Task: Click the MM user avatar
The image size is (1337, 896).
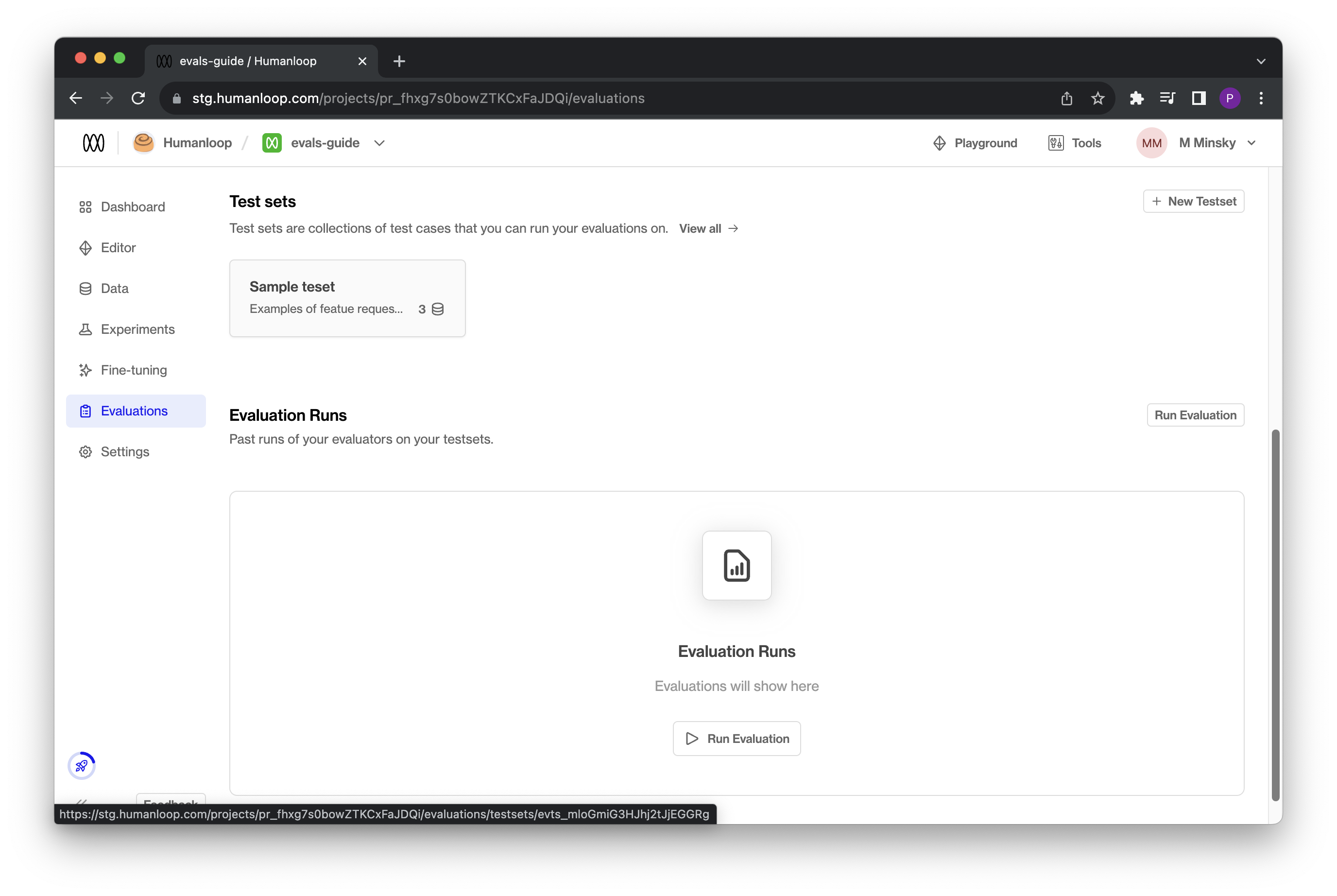Action: 1151,143
